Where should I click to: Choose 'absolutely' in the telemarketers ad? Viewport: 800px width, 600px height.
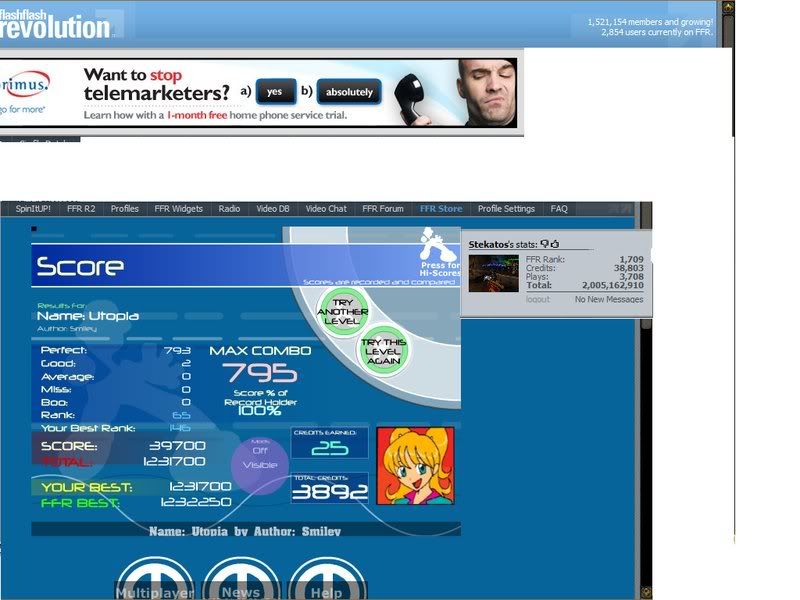coord(349,92)
